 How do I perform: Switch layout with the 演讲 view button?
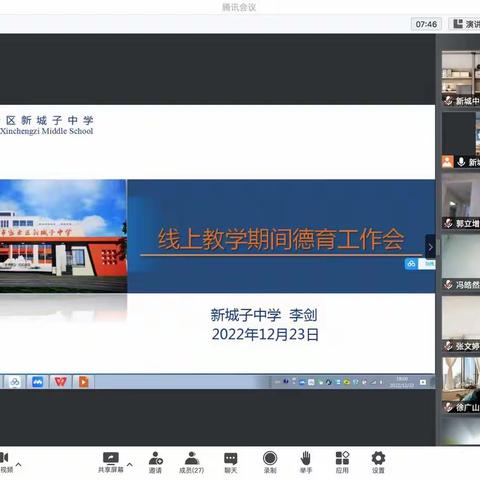click(x=466, y=24)
